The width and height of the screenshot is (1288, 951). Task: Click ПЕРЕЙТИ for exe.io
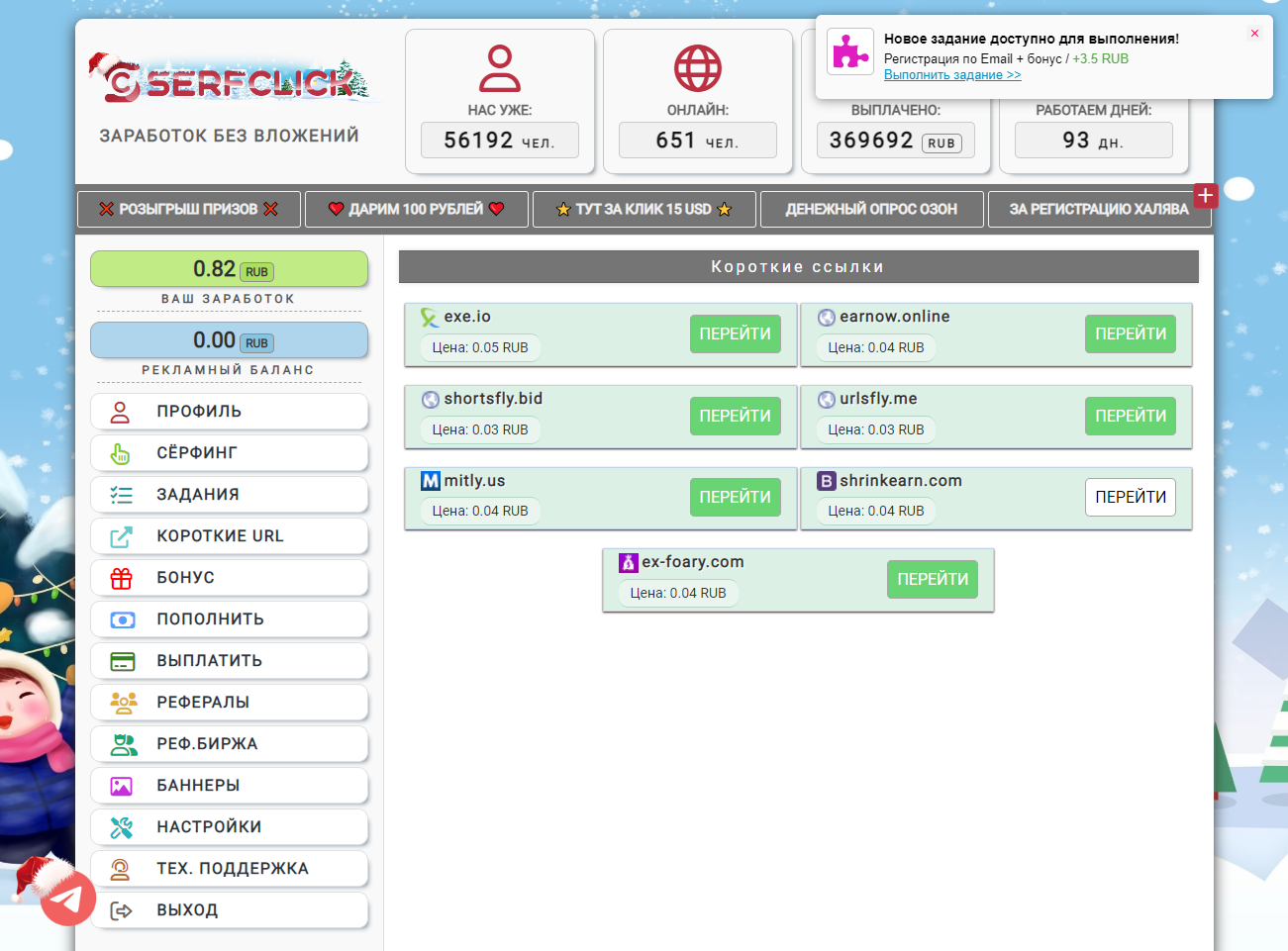pyautogui.click(x=735, y=334)
